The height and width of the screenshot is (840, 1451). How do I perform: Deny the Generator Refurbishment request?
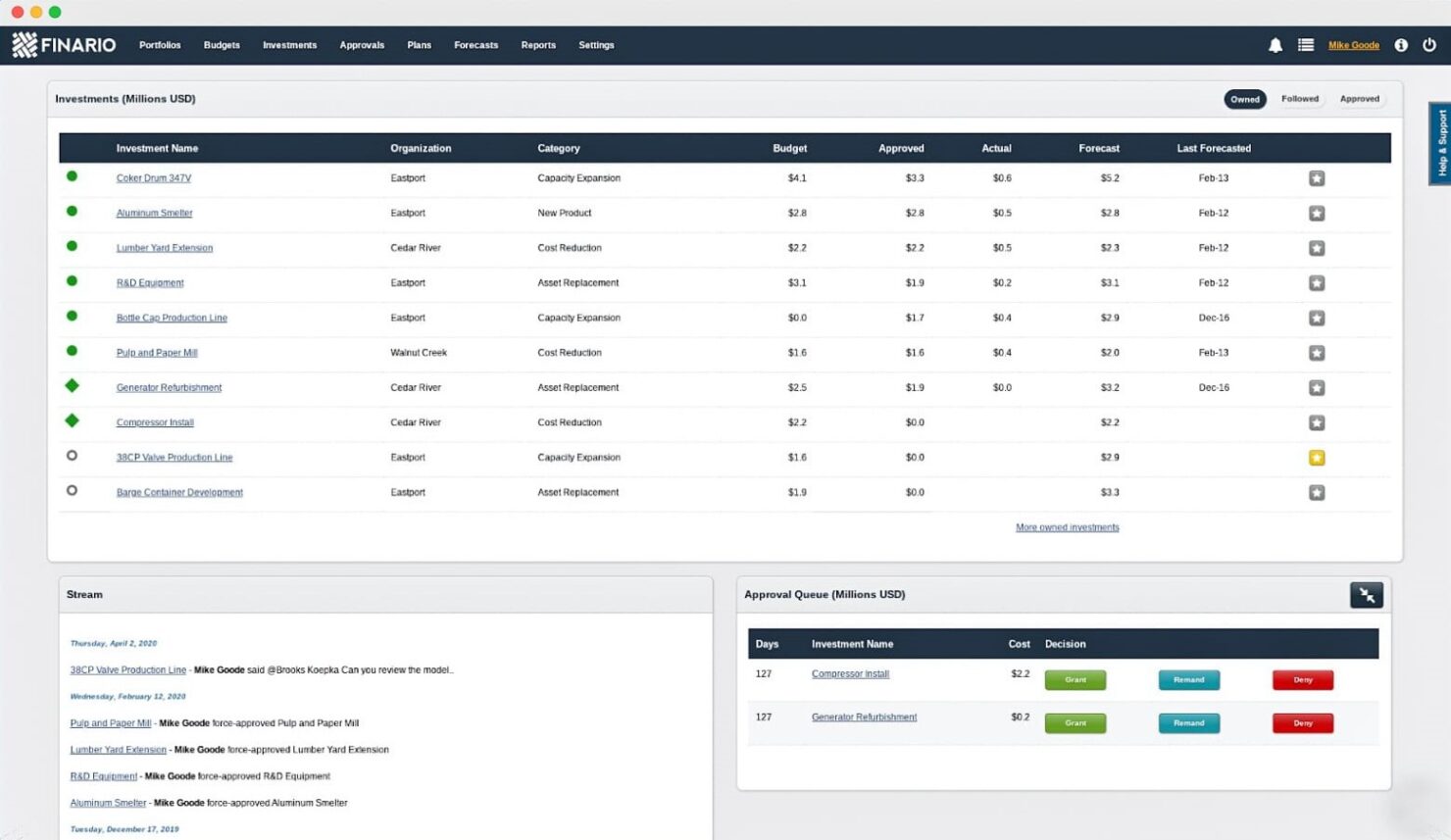[1302, 722]
